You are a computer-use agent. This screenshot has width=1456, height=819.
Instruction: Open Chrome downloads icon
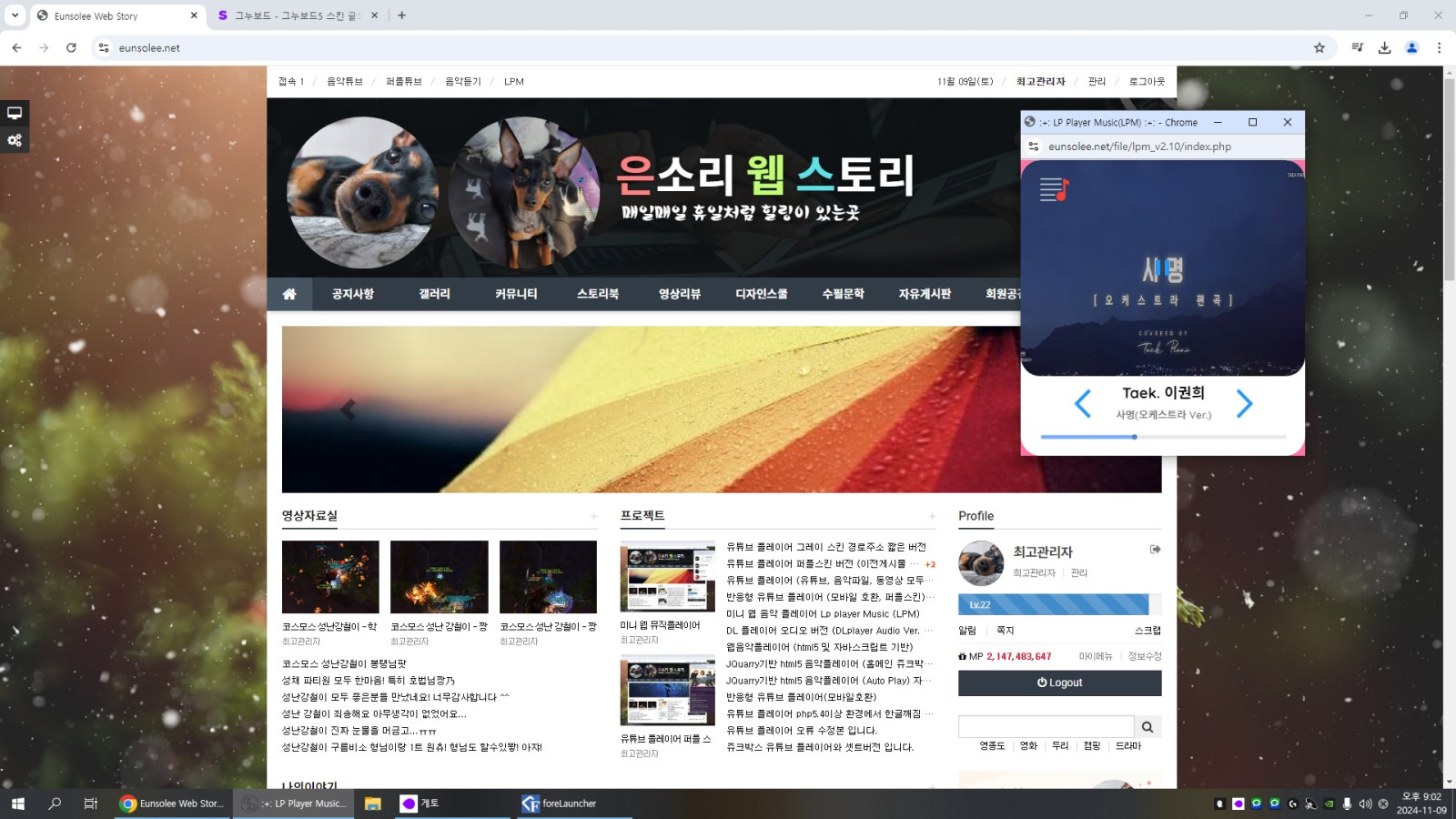click(1384, 47)
